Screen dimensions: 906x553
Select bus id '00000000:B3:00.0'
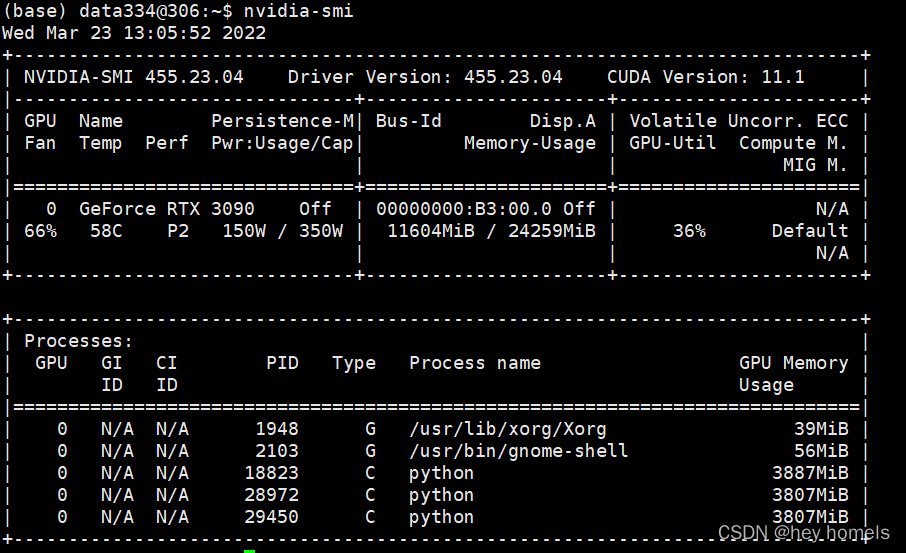click(x=463, y=209)
